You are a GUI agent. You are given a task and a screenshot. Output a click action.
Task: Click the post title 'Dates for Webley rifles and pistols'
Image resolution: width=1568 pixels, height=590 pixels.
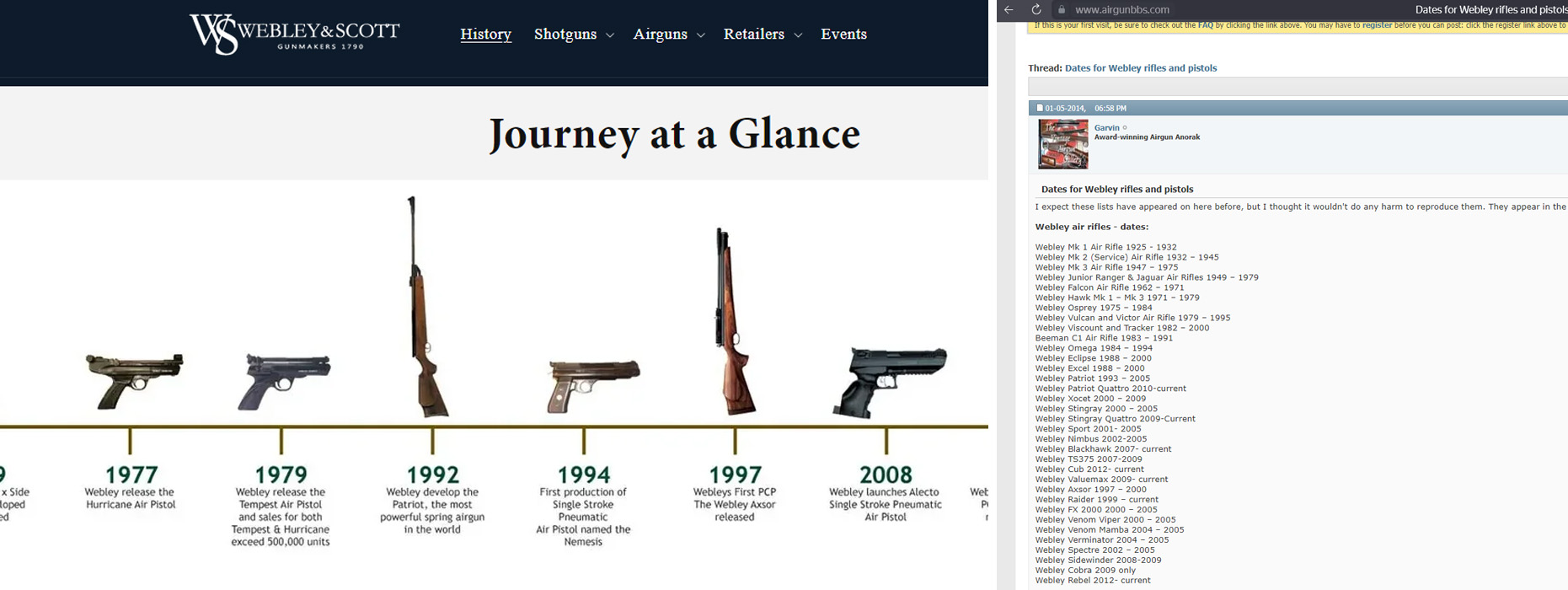coord(1117,189)
